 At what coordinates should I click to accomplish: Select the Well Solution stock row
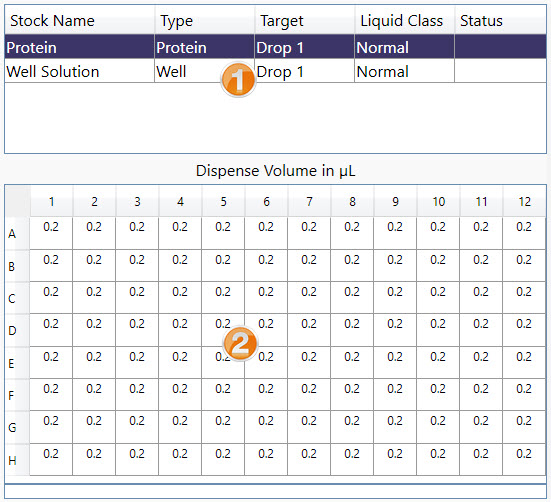[276, 71]
